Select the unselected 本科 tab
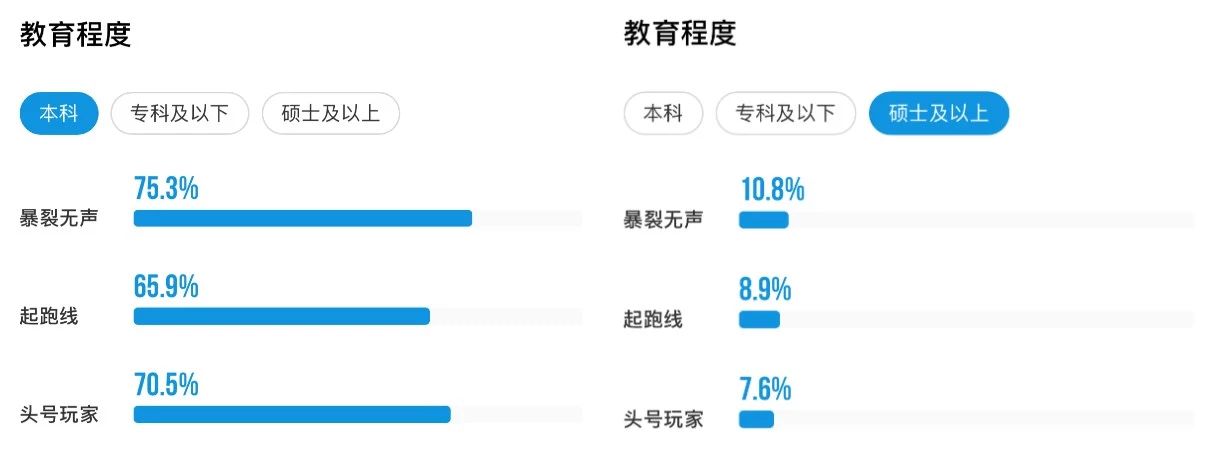The height and width of the screenshot is (453, 1216). tap(663, 114)
